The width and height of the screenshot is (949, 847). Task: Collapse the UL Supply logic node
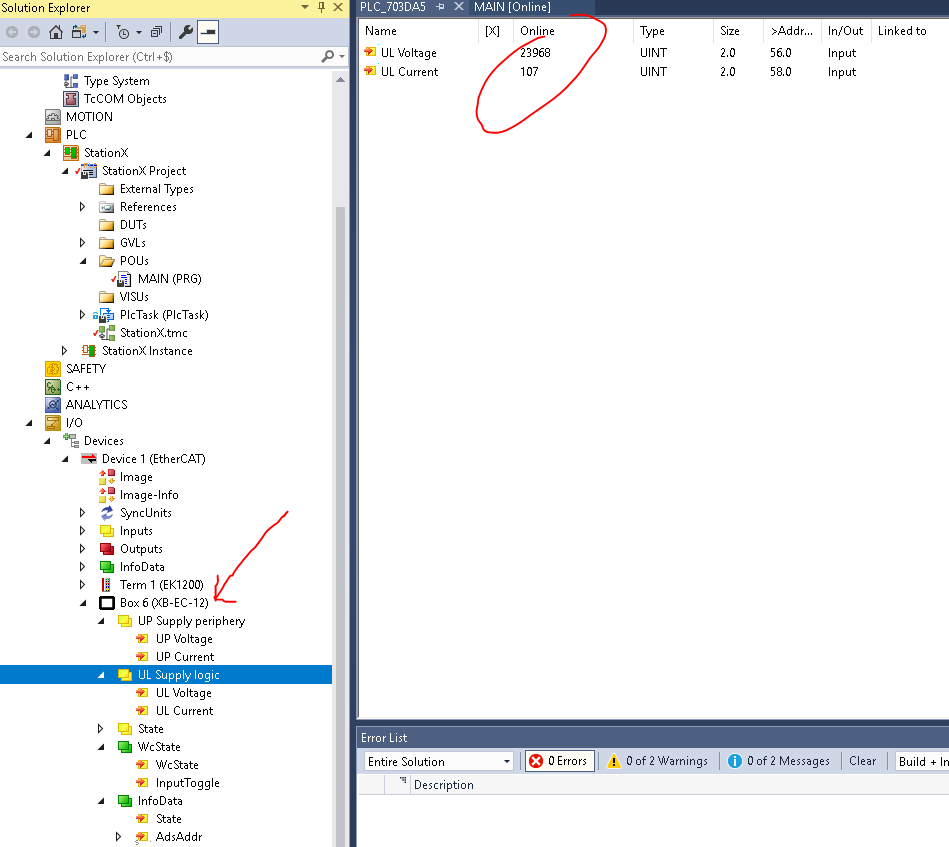[x=101, y=675]
